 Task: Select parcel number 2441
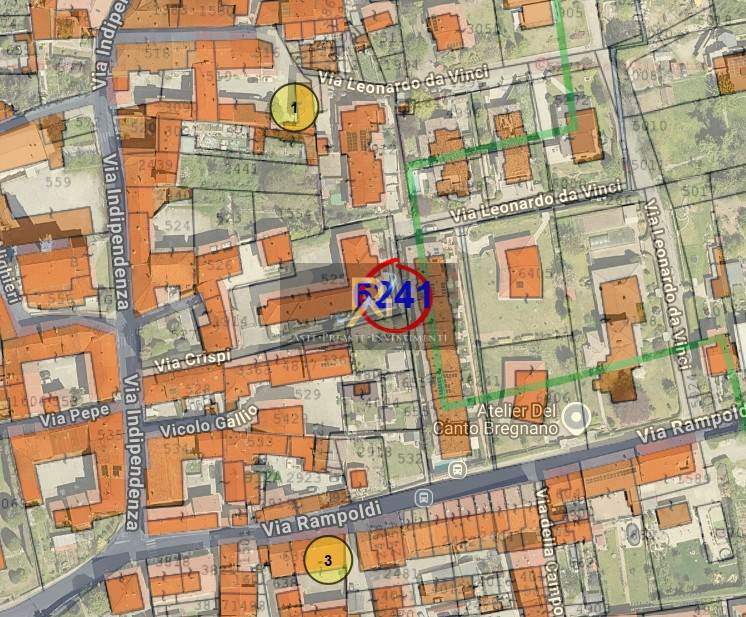pos(241,168)
